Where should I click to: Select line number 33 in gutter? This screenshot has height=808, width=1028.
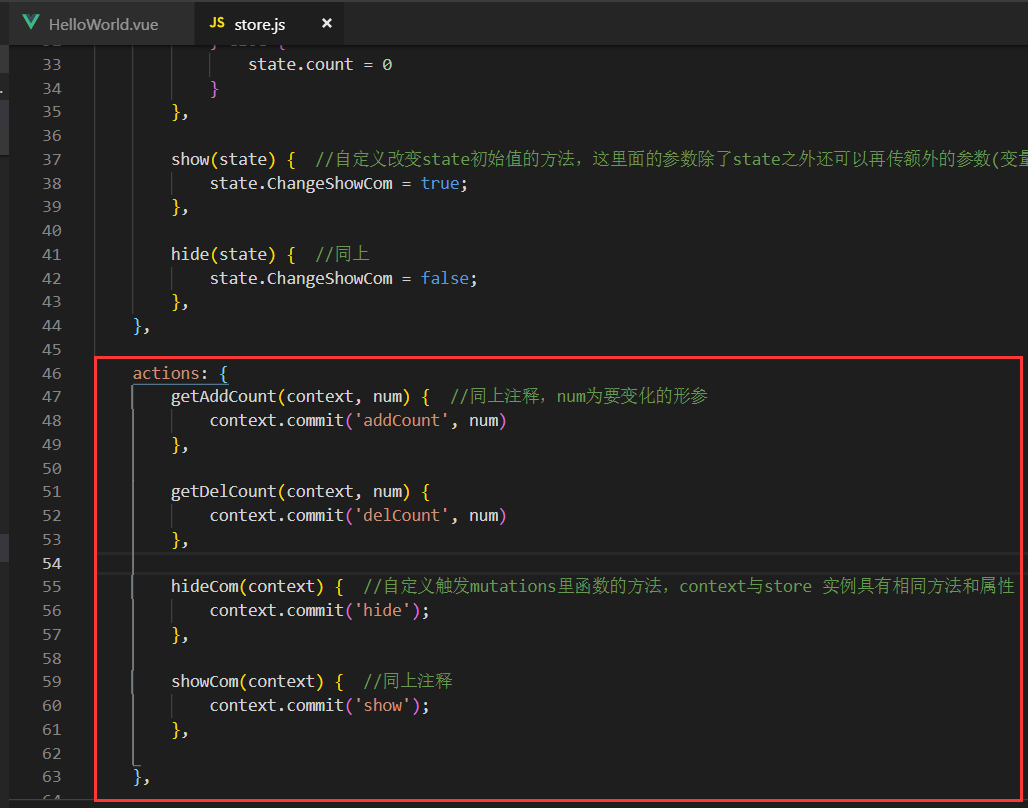click(52, 64)
